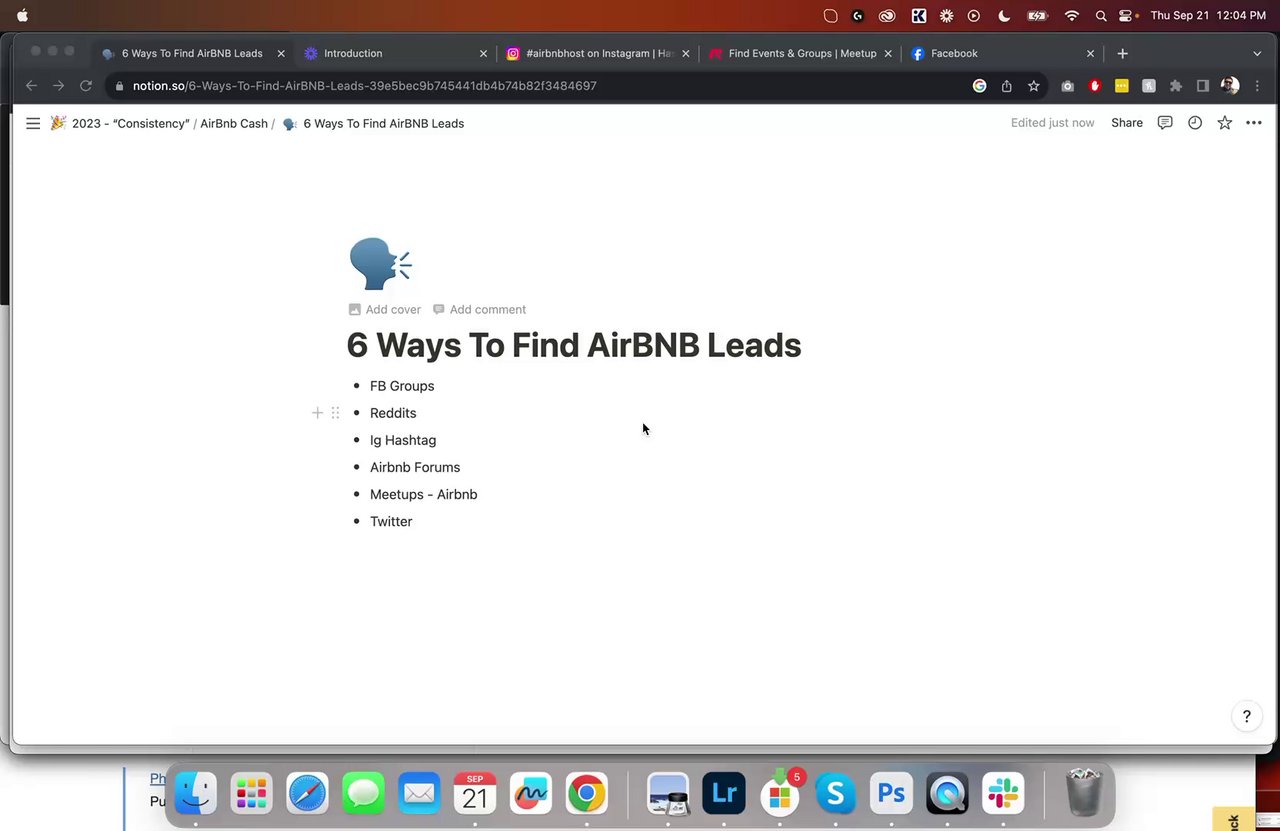
Task: Expand Chrome tab search chevron
Action: pos(1257,53)
